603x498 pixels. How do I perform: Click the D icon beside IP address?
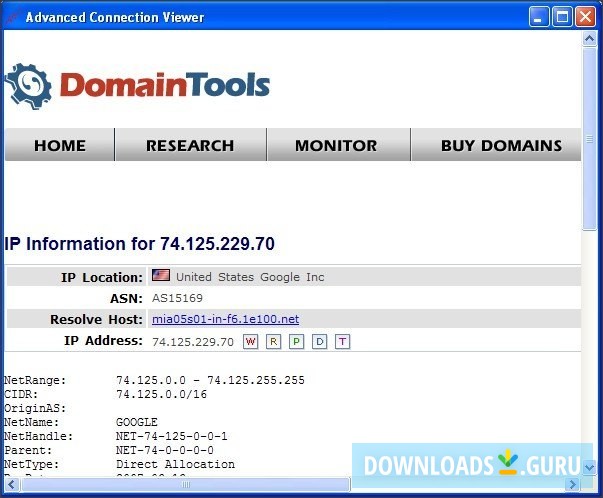[320, 341]
